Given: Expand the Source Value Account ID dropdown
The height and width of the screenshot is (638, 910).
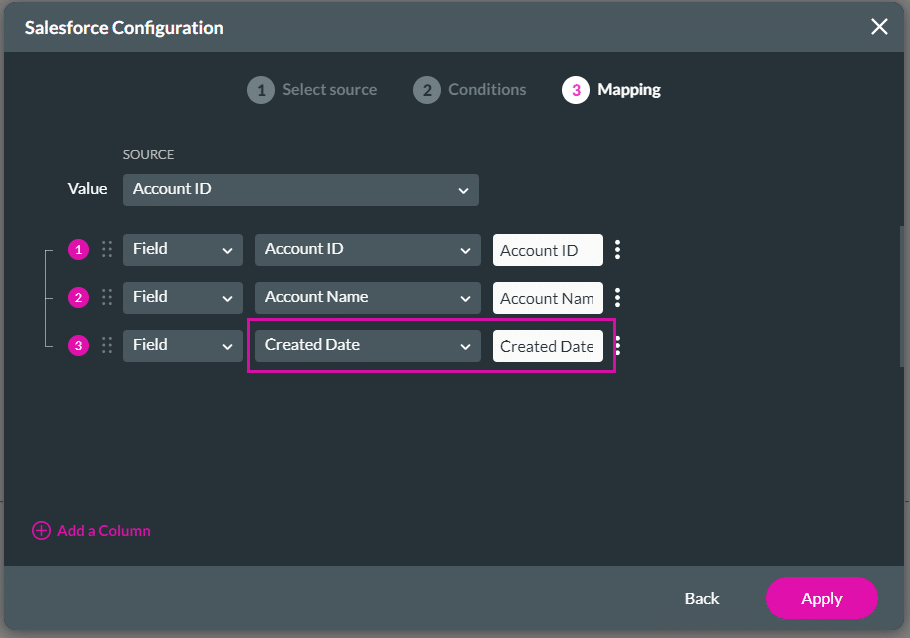Looking at the screenshot, I should coord(300,190).
